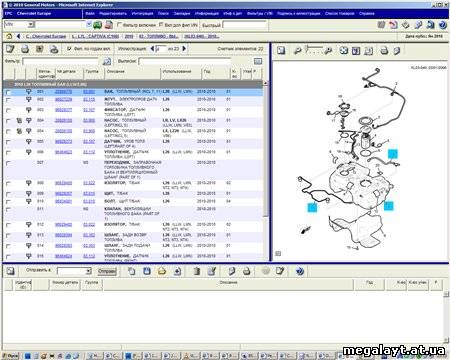Image resolution: width=450 pixels, height=360 pixels.
Task: Click the filter search icon beside Фильтр field
Action: coord(107,61)
